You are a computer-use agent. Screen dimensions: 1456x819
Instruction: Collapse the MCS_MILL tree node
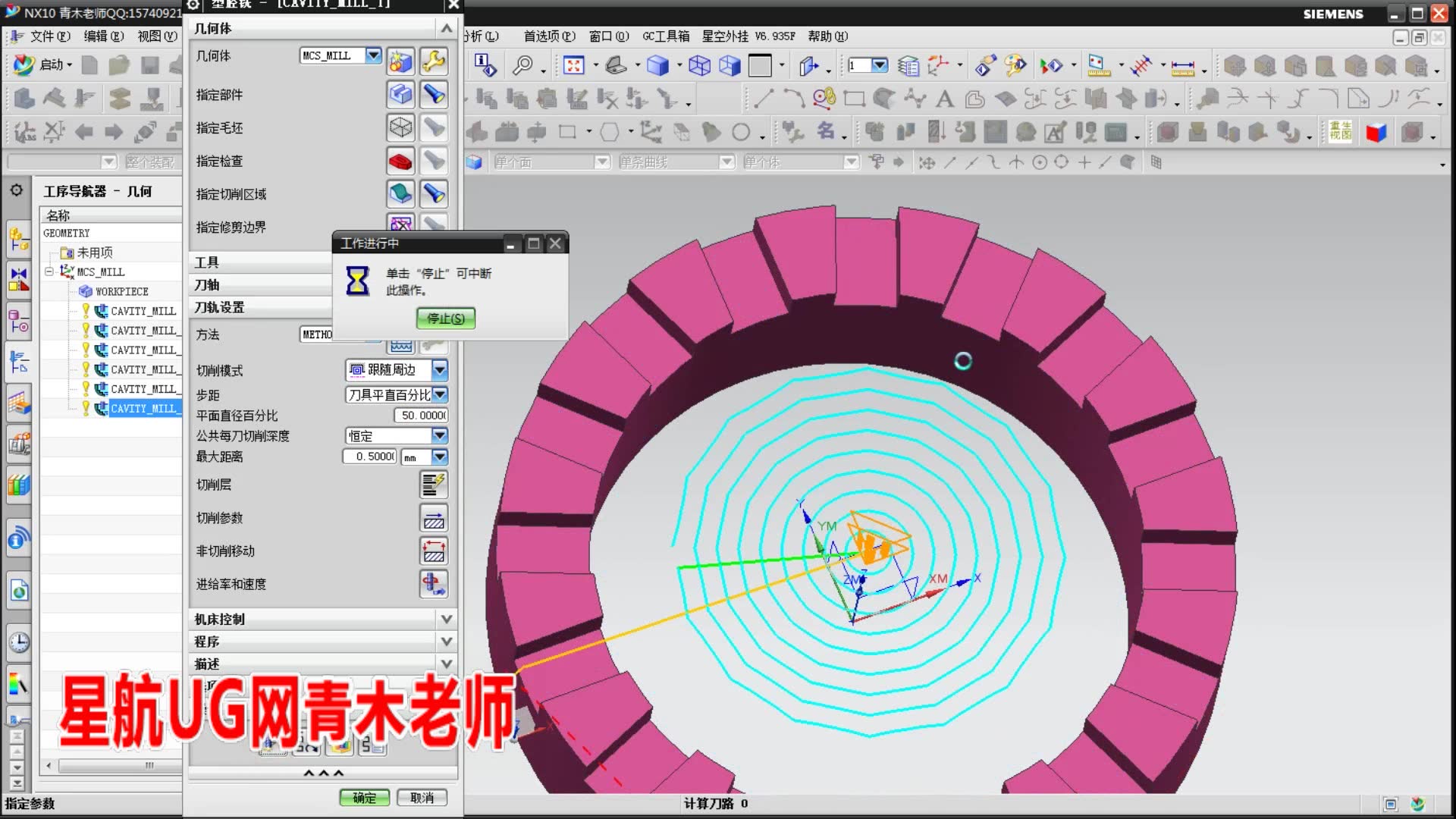[x=49, y=271]
